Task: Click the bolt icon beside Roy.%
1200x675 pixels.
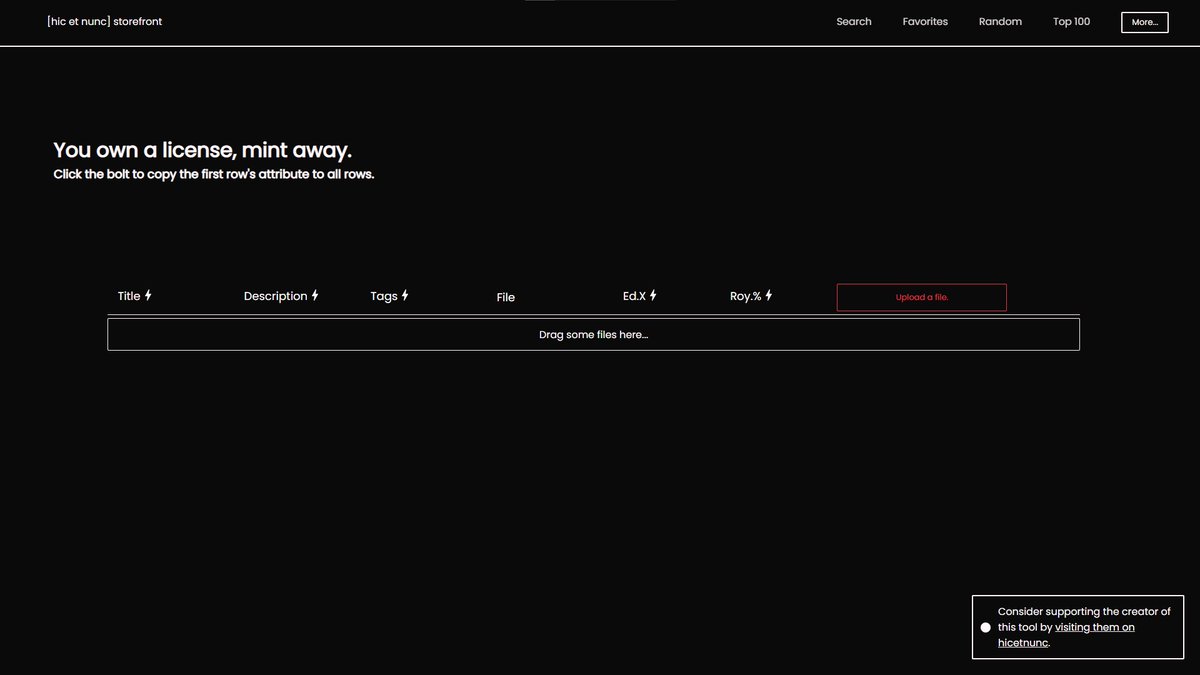Action: 769,295
